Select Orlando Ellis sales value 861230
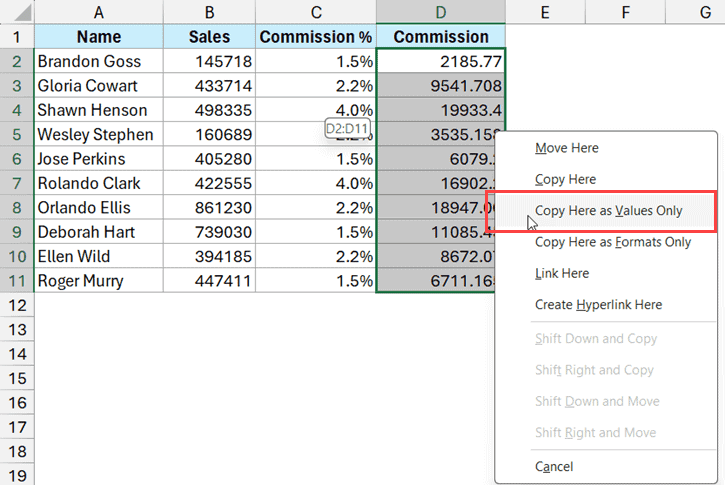Viewport: 725px width, 485px height. tap(209, 208)
